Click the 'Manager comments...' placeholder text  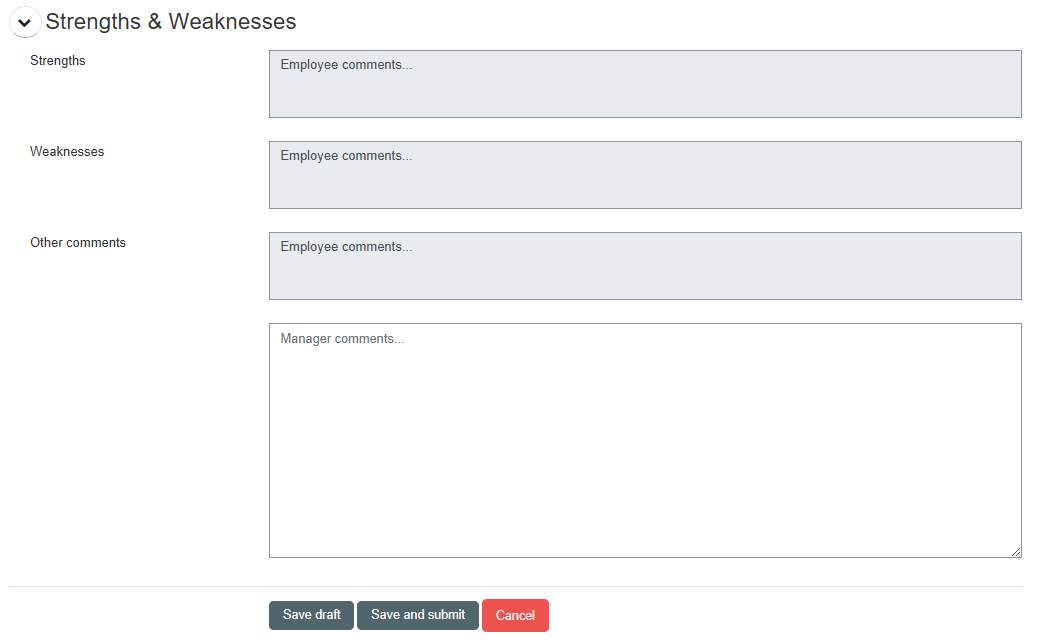point(342,339)
